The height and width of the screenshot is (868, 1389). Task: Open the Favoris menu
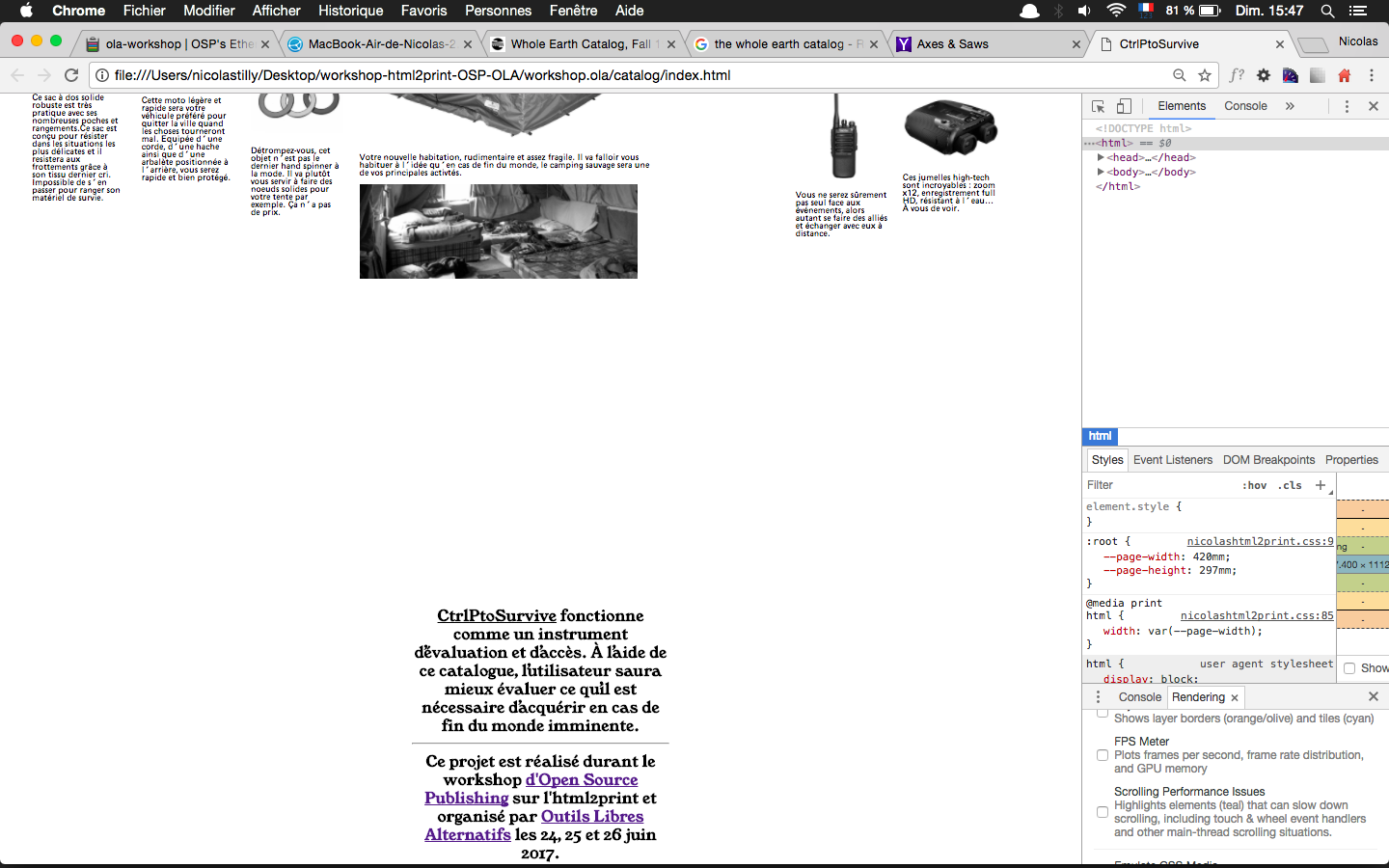[424, 11]
